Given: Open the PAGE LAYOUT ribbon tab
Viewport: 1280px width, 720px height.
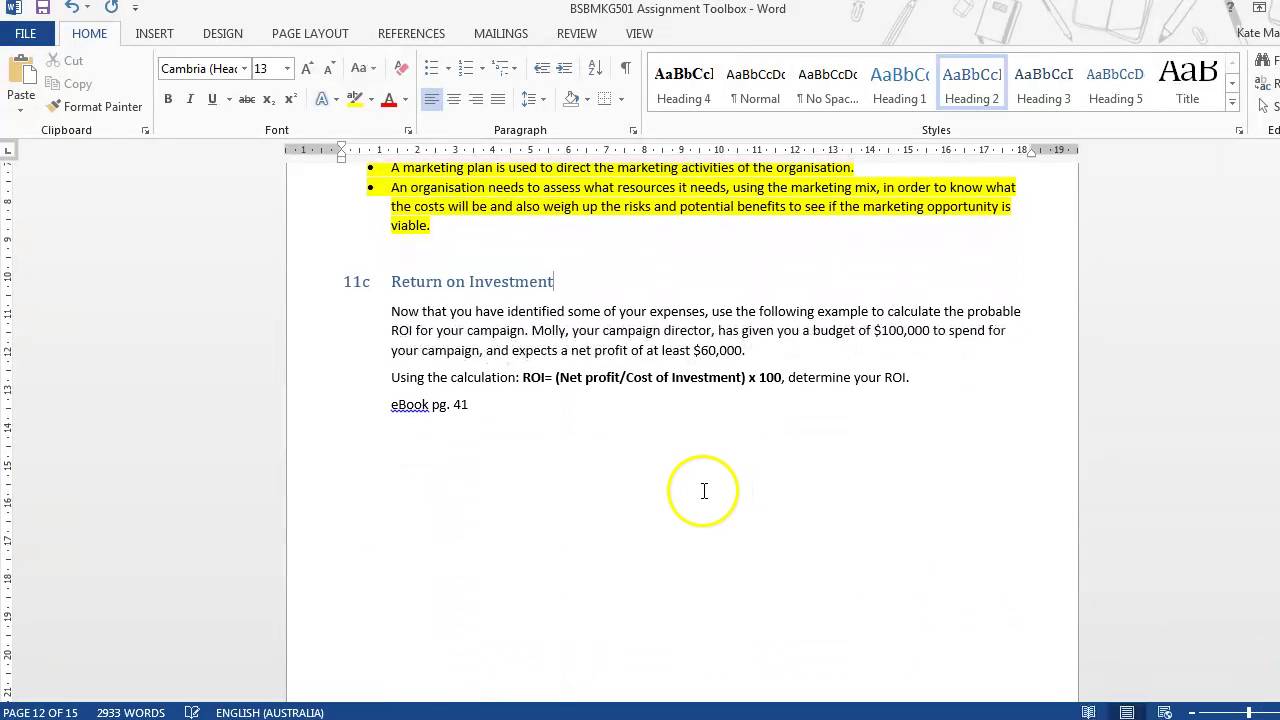Looking at the screenshot, I should 310,33.
